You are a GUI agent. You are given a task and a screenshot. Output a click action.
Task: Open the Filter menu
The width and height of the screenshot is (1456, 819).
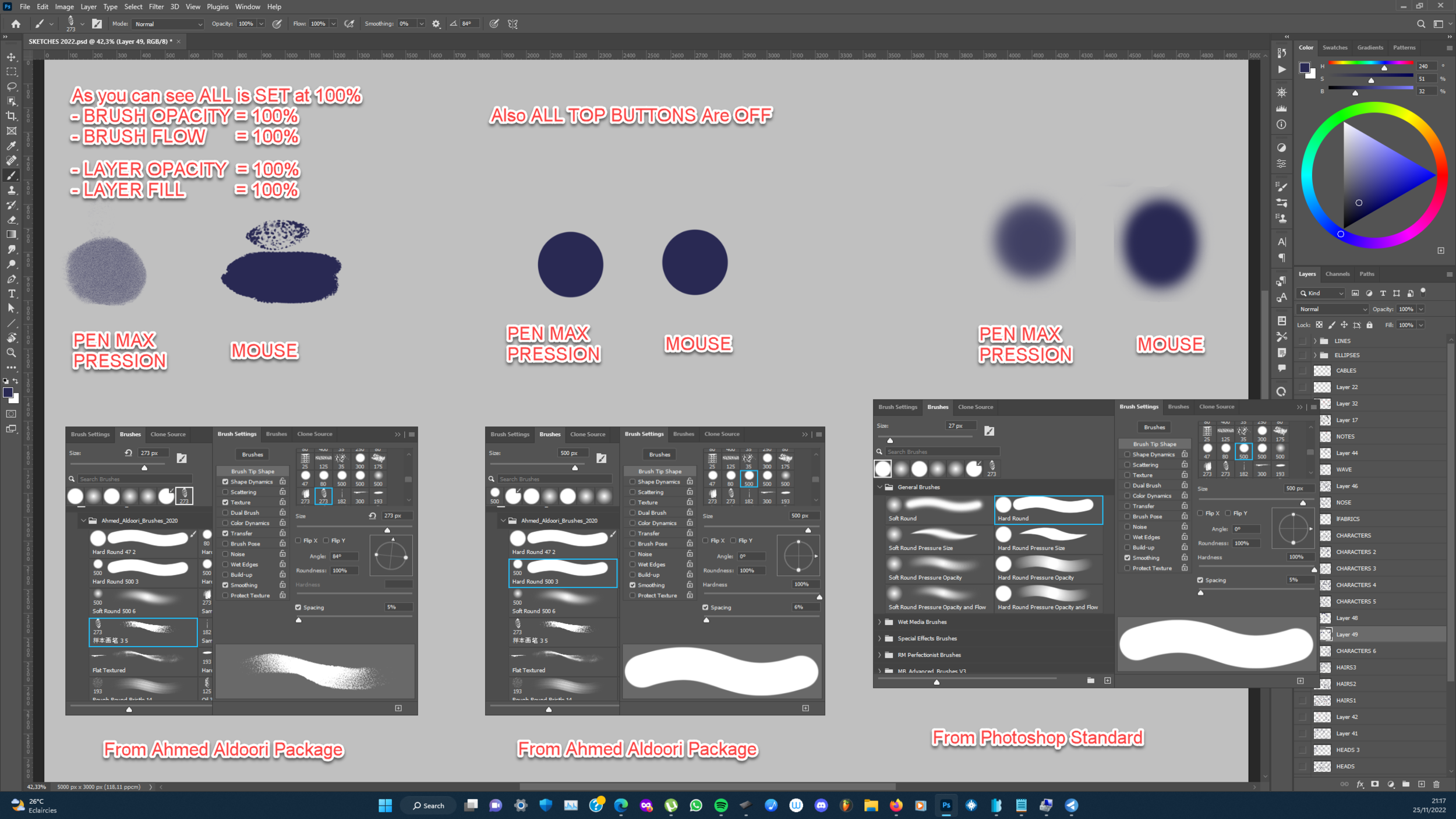pyautogui.click(x=156, y=6)
